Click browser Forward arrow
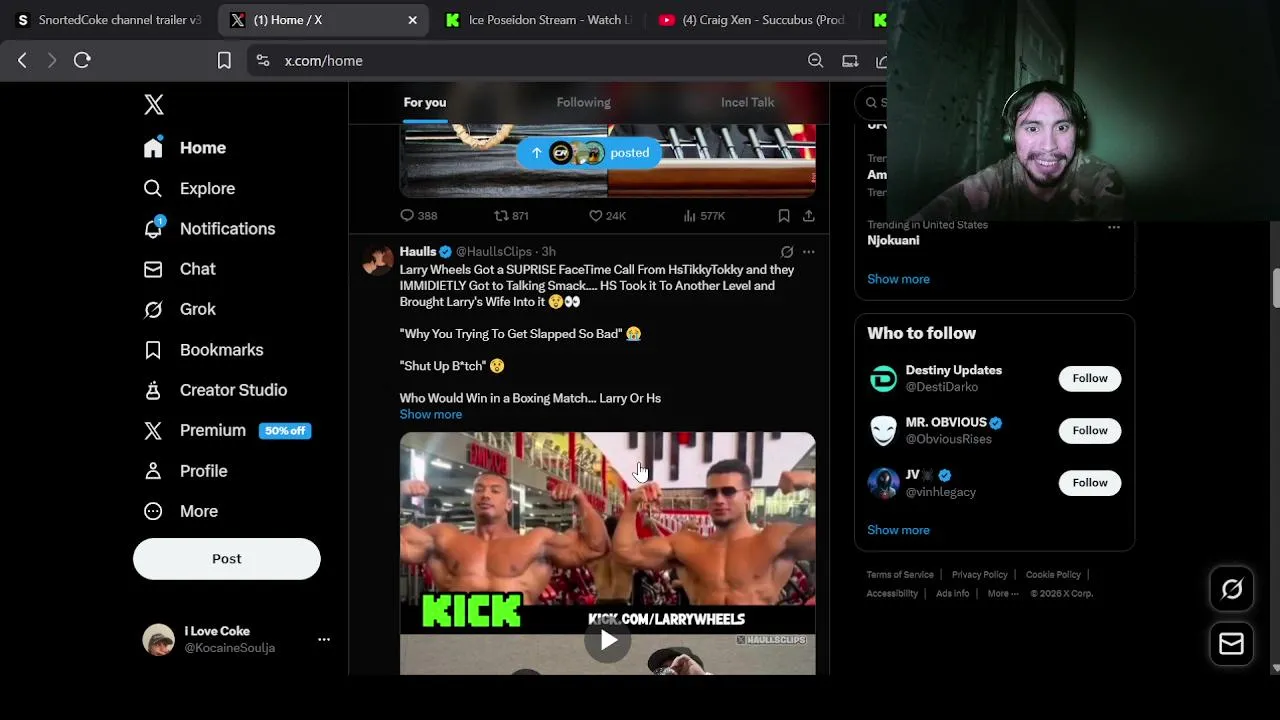The image size is (1280, 720). (52, 61)
